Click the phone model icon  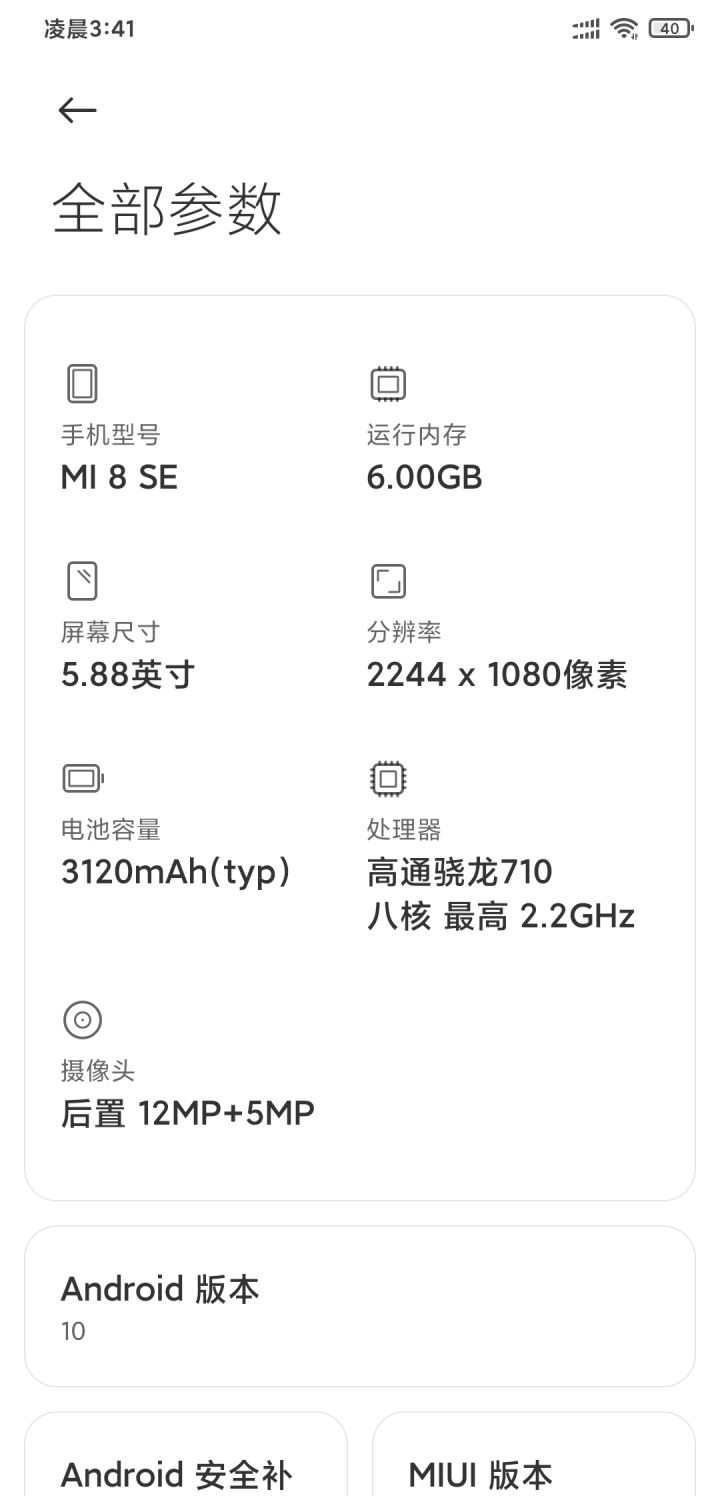click(x=82, y=383)
